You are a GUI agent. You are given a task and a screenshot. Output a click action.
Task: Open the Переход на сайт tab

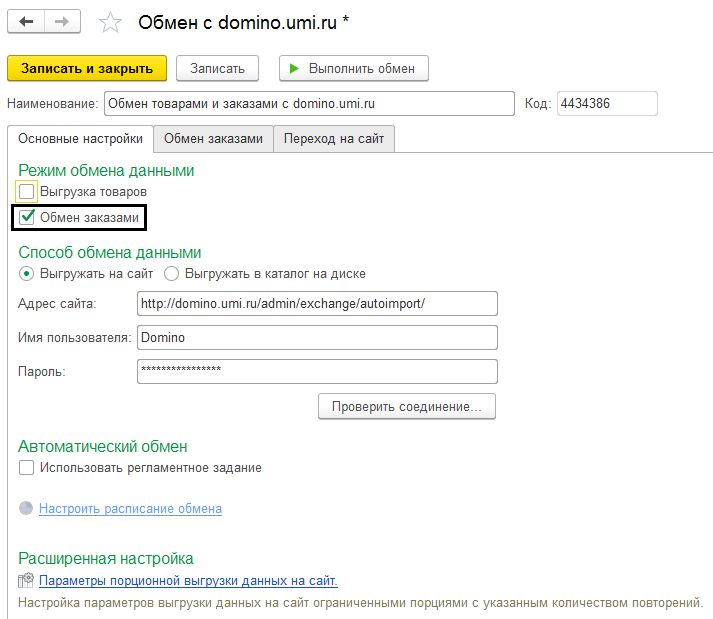[x=334, y=139]
